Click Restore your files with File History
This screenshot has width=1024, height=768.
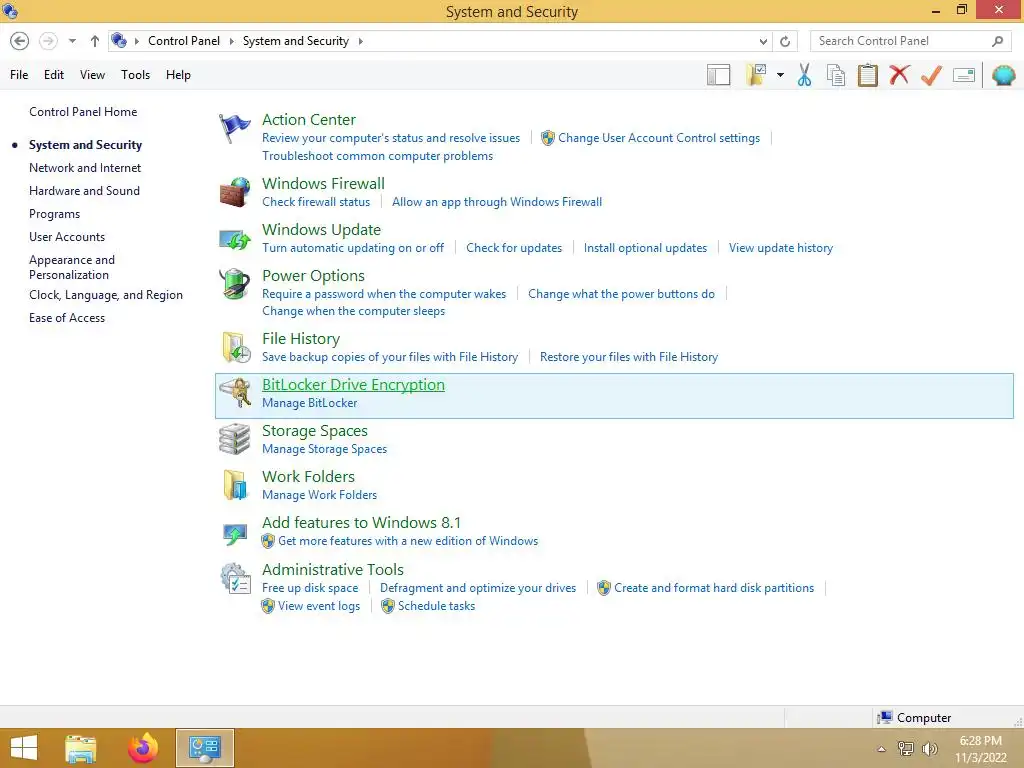(629, 357)
